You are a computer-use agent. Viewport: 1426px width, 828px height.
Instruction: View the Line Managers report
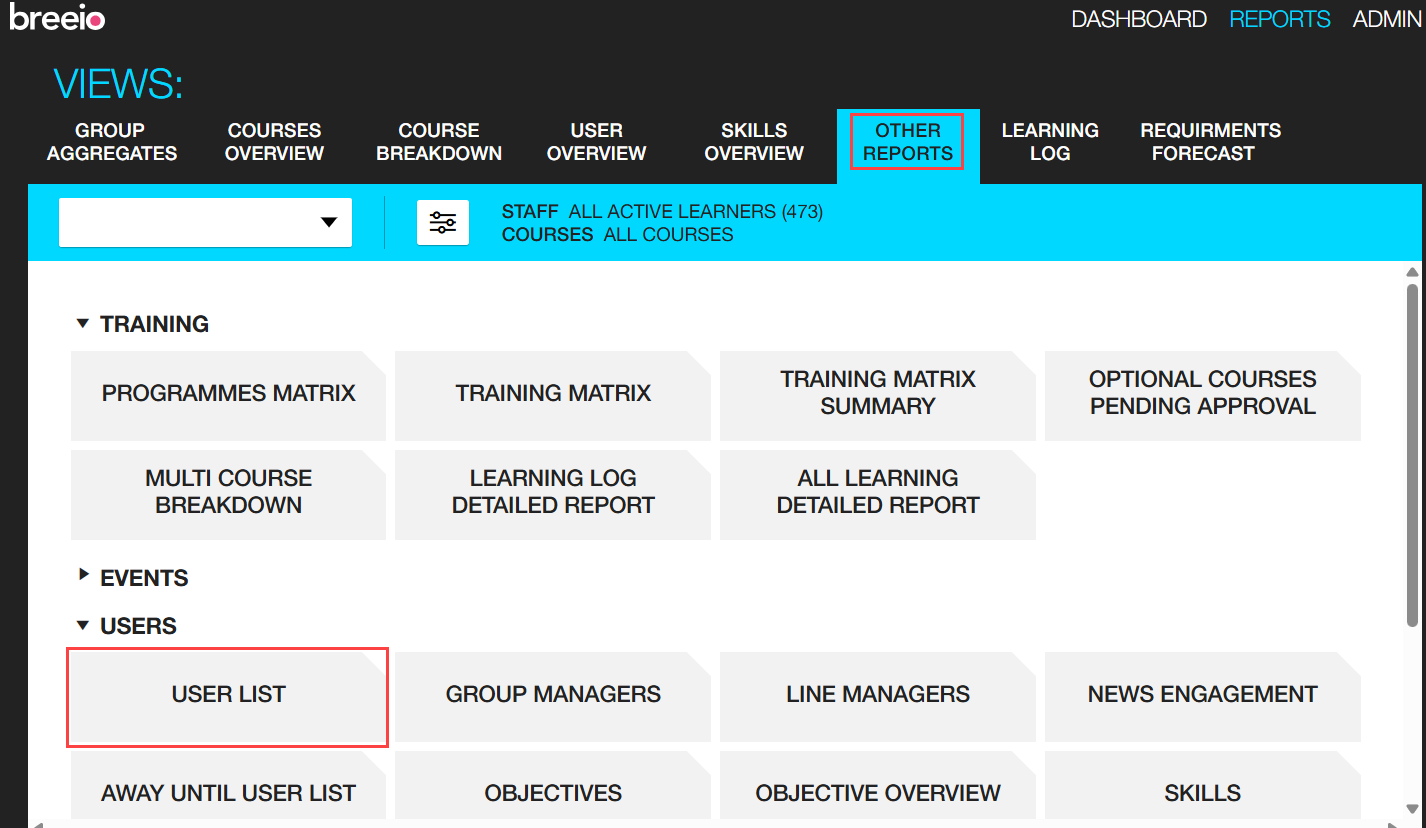tap(877, 695)
